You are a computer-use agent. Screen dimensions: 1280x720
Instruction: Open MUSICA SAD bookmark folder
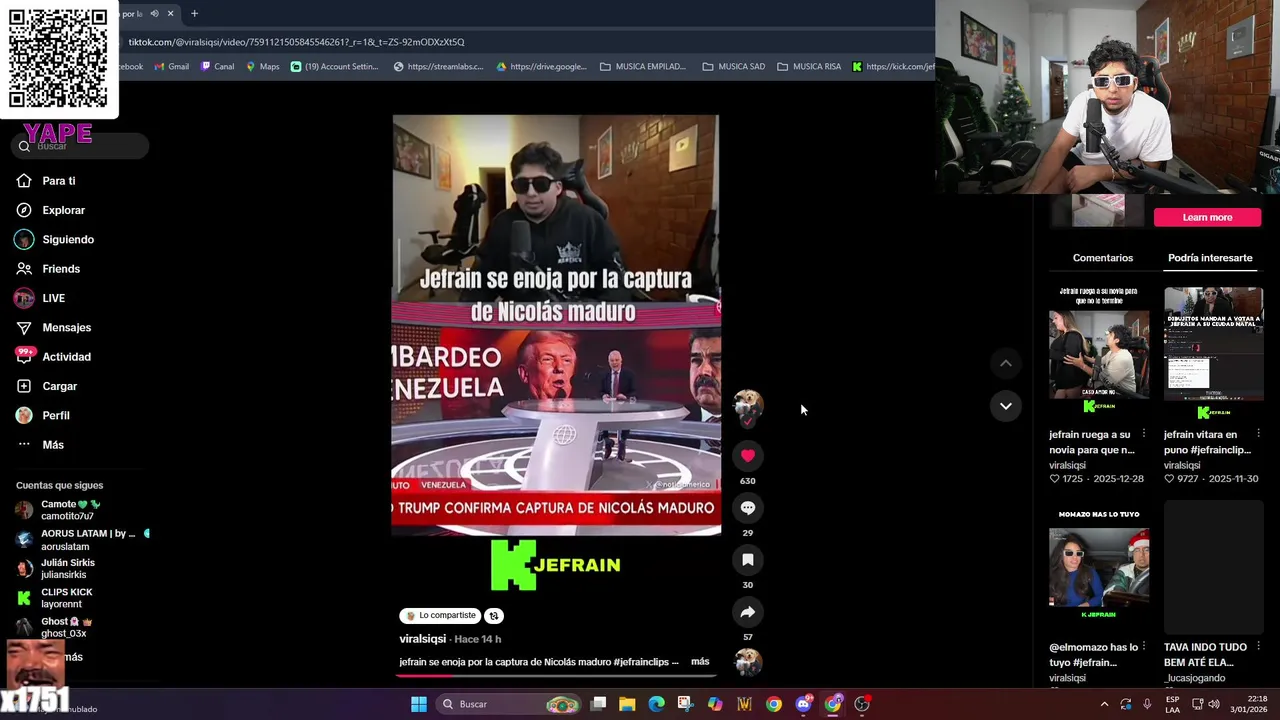734,67
